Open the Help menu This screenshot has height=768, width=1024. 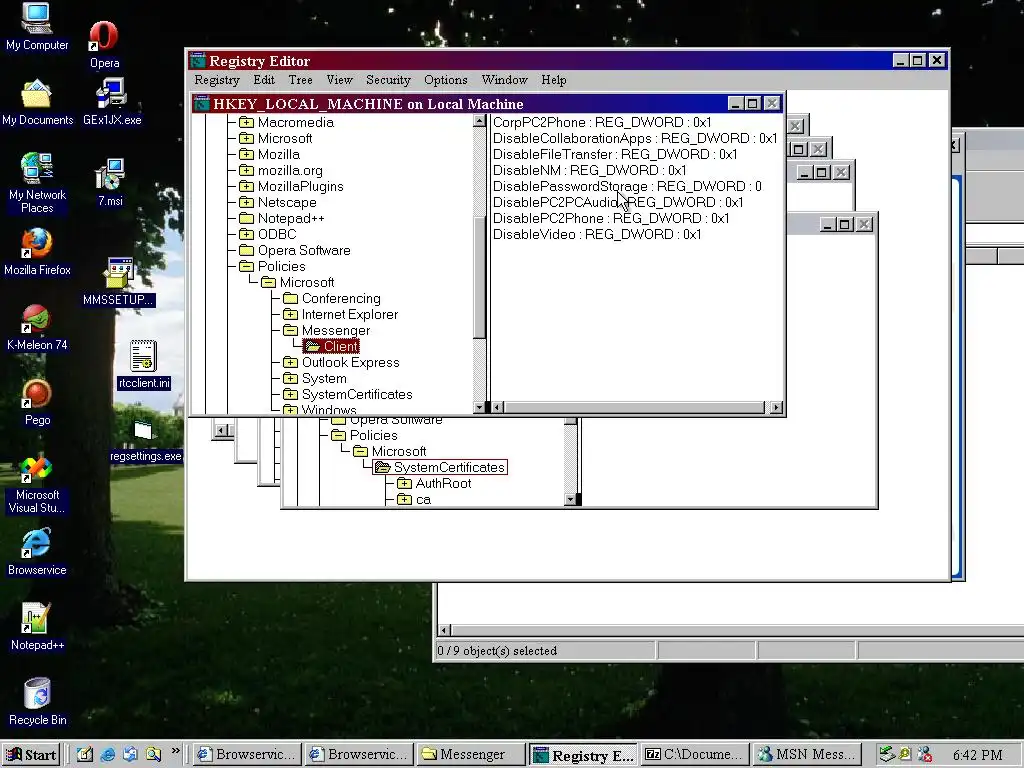click(554, 80)
